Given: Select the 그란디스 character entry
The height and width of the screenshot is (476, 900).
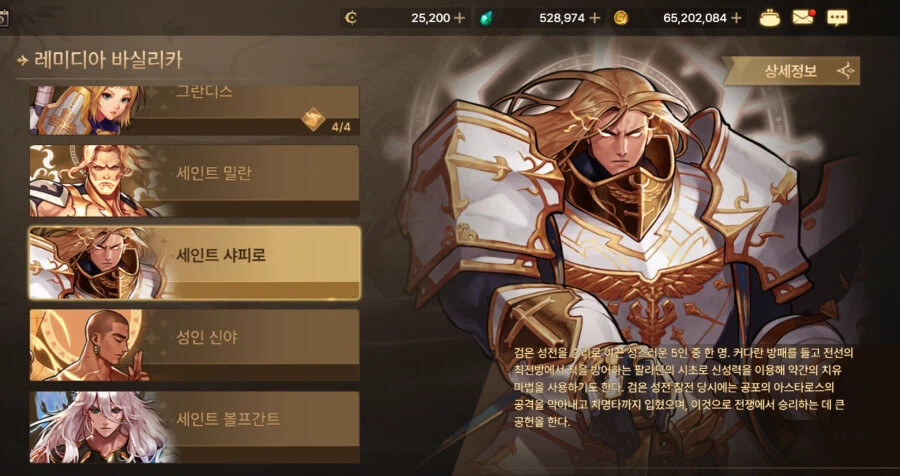Looking at the screenshot, I should [x=195, y=111].
